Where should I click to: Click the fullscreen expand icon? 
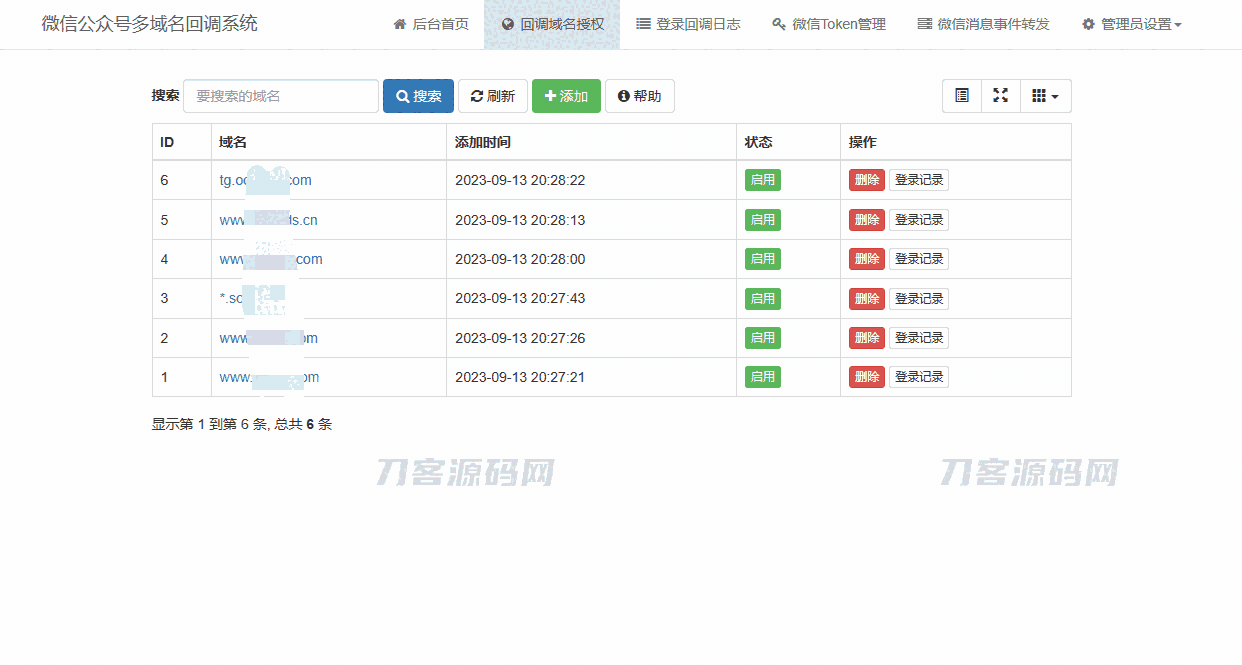[x=1000, y=96]
